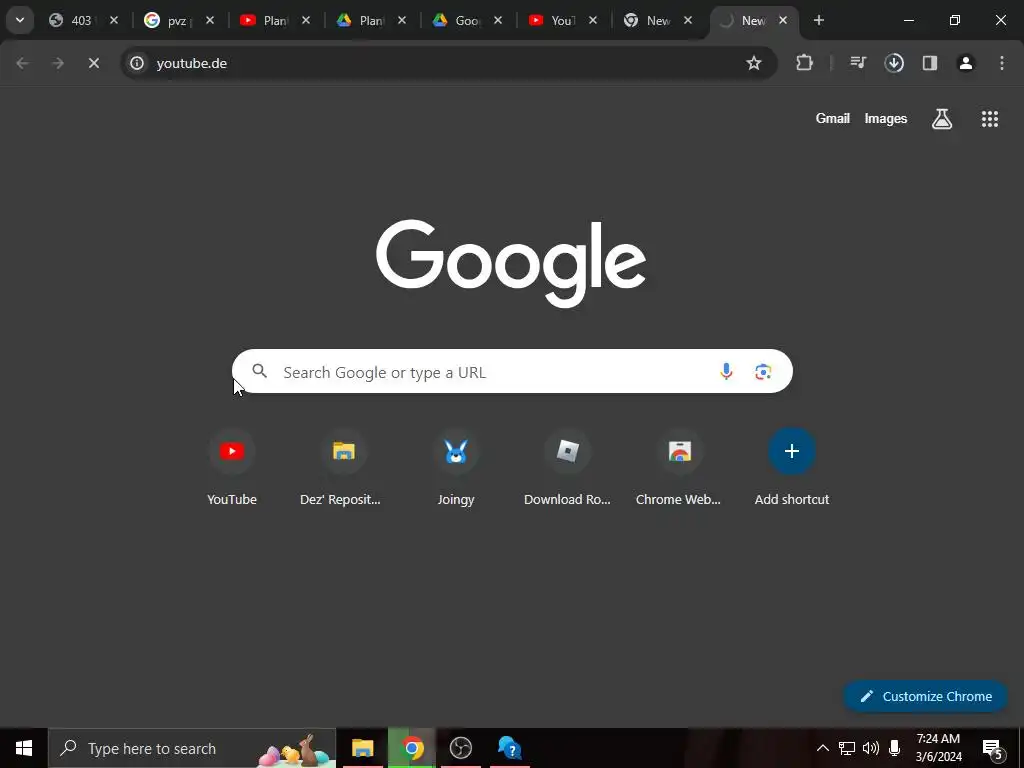Open the Chrome profile menu
This screenshot has width=1024, height=768.
[966, 63]
